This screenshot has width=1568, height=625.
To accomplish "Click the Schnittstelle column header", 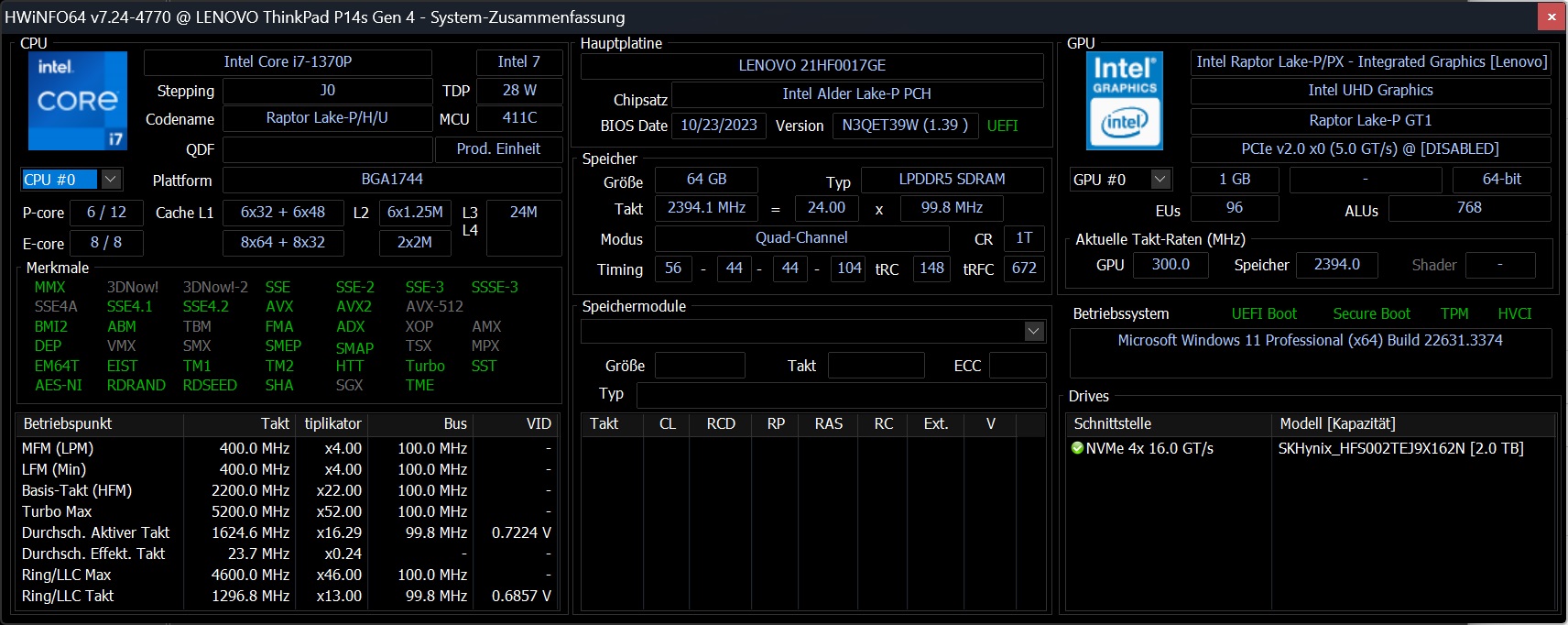I will point(1171,423).
